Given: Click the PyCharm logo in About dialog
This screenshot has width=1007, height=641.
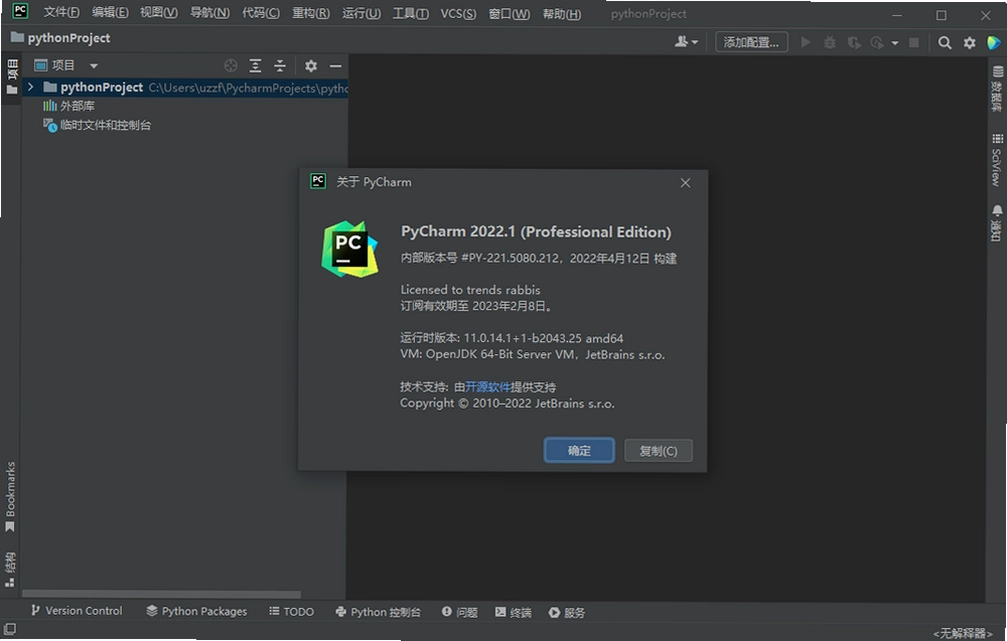Looking at the screenshot, I should (x=349, y=249).
